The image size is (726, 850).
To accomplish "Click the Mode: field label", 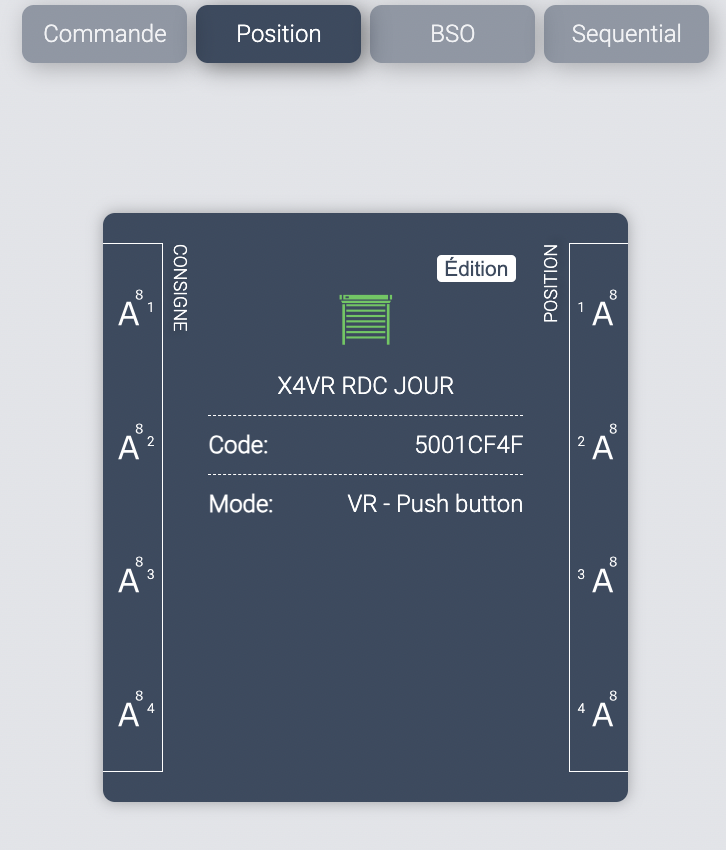I will click(241, 503).
